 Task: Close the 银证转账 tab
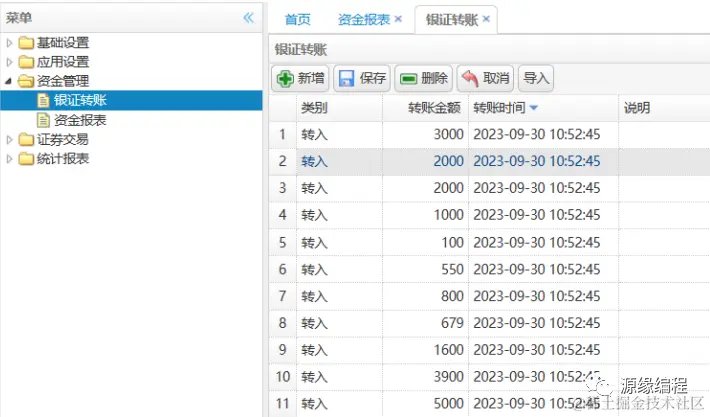pyautogui.click(x=486, y=19)
